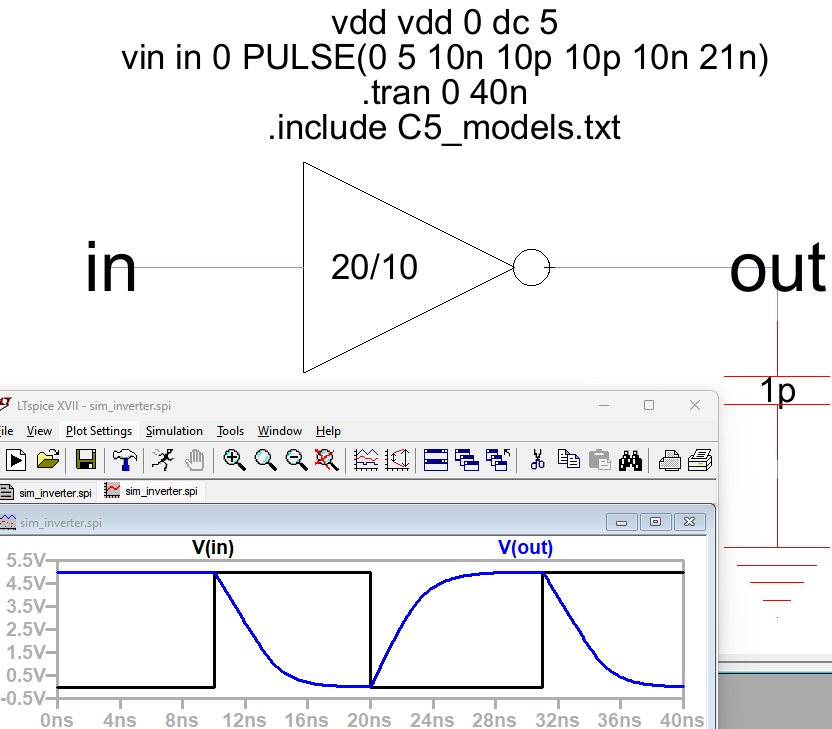Click the V(in) trace label
Viewport: 832px width, 729px height.
coord(213,548)
